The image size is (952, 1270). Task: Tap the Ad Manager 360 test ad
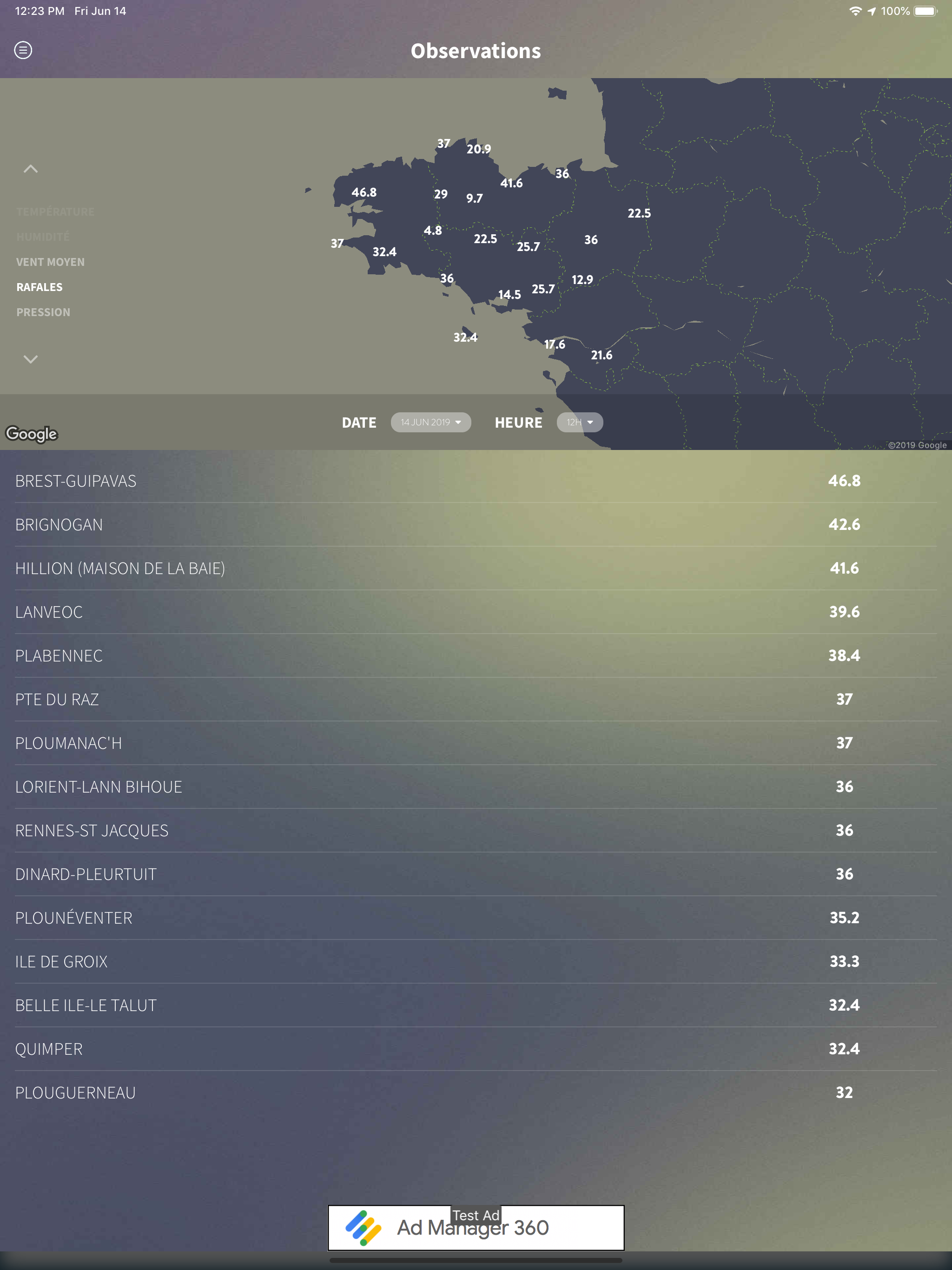pos(476,1228)
